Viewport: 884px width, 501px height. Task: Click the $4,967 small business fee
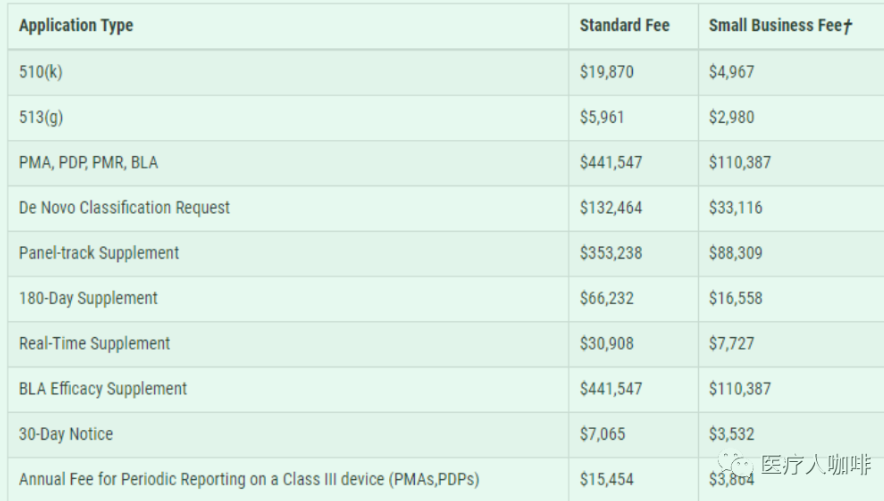731,72
